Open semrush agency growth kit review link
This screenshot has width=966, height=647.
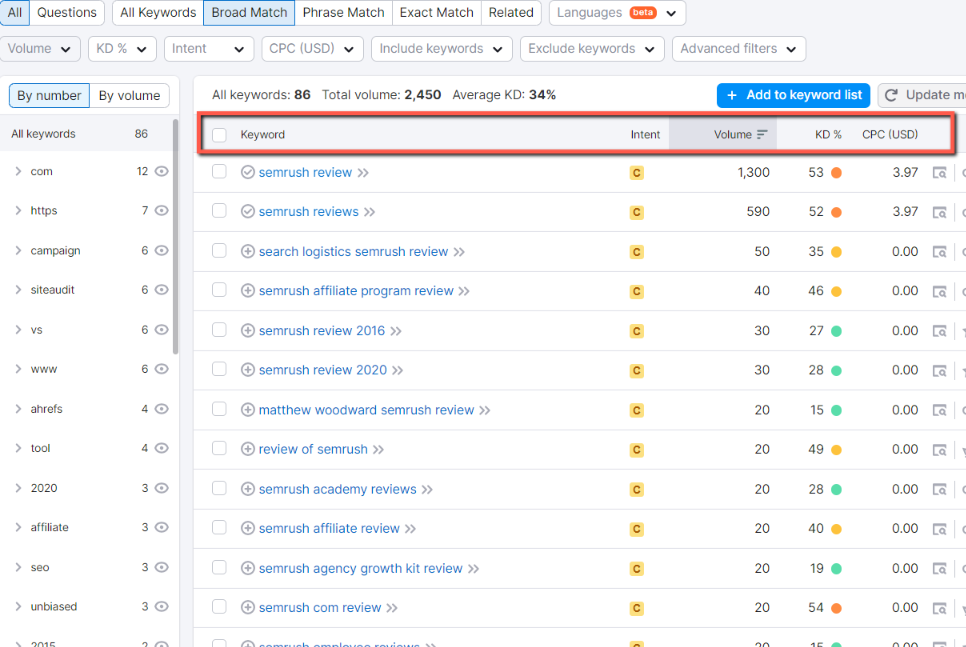pos(360,568)
